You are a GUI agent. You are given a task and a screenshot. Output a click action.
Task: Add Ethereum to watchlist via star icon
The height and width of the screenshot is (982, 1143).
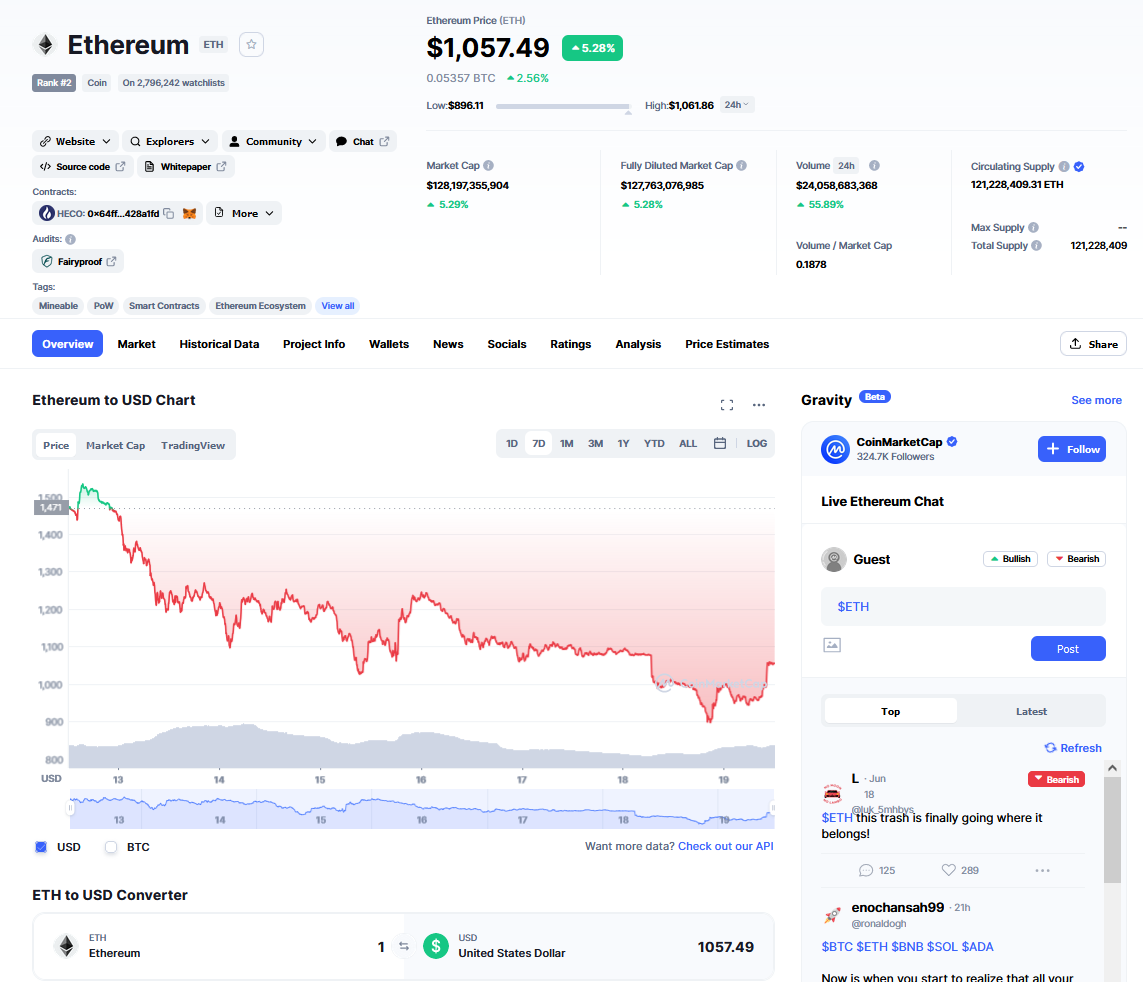(x=251, y=44)
